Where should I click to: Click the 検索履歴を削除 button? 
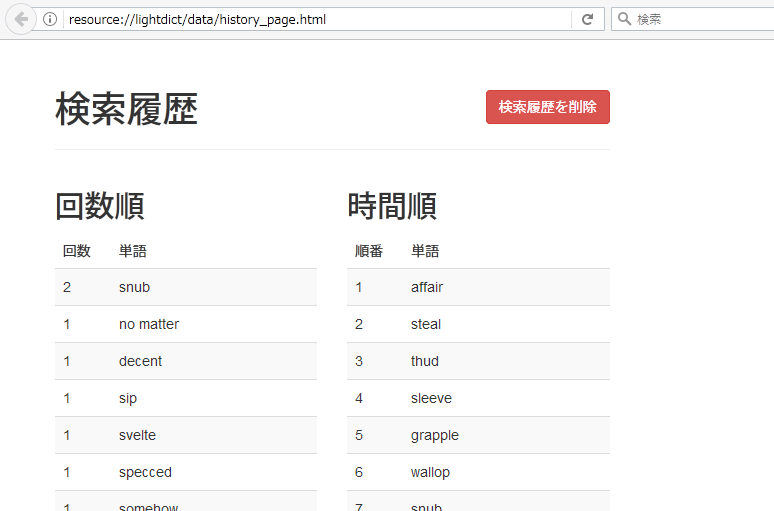(x=547, y=107)
